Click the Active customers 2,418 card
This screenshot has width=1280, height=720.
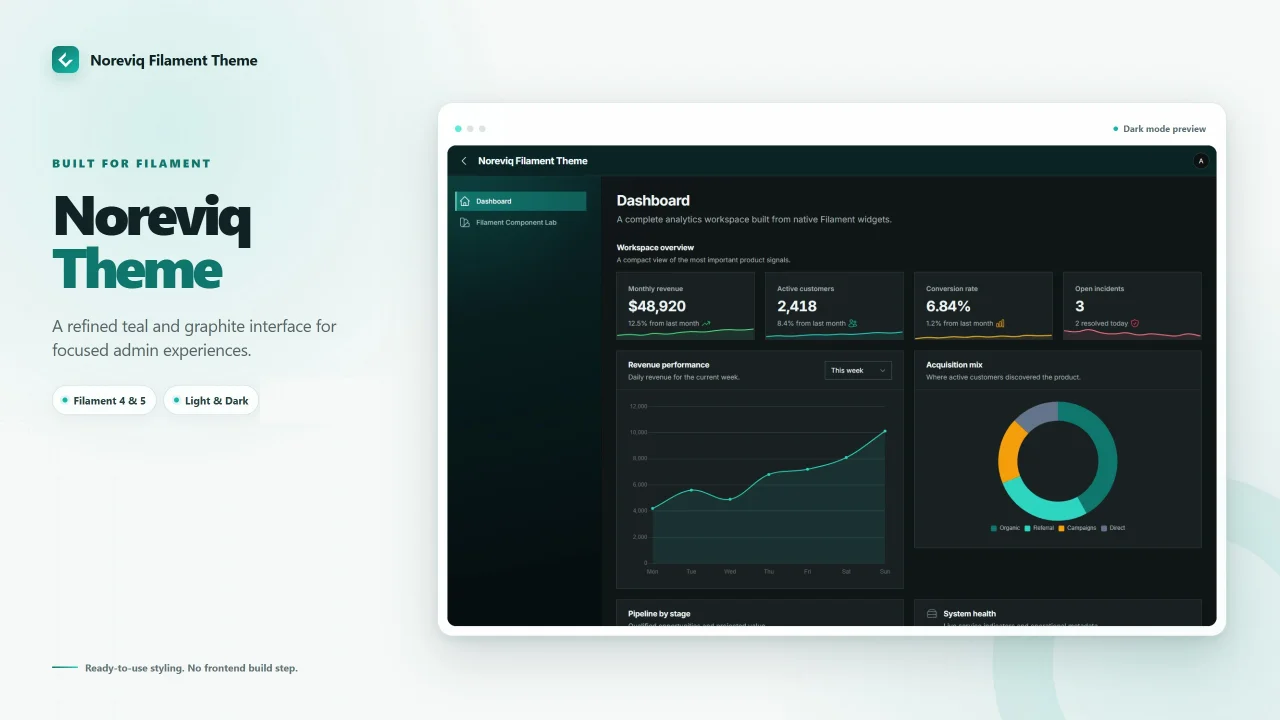pos(834,306)
